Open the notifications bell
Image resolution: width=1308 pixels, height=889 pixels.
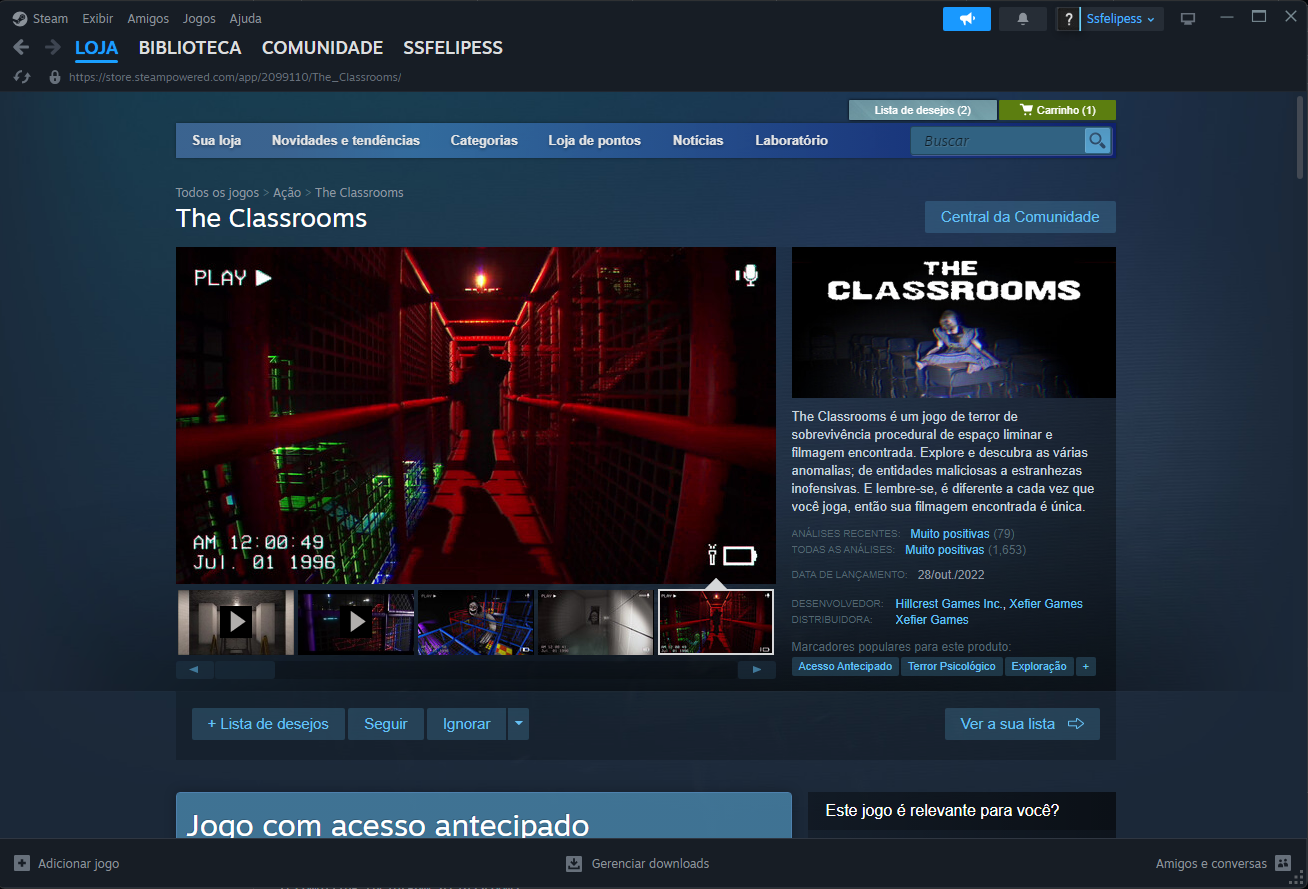coord(1023,19)
